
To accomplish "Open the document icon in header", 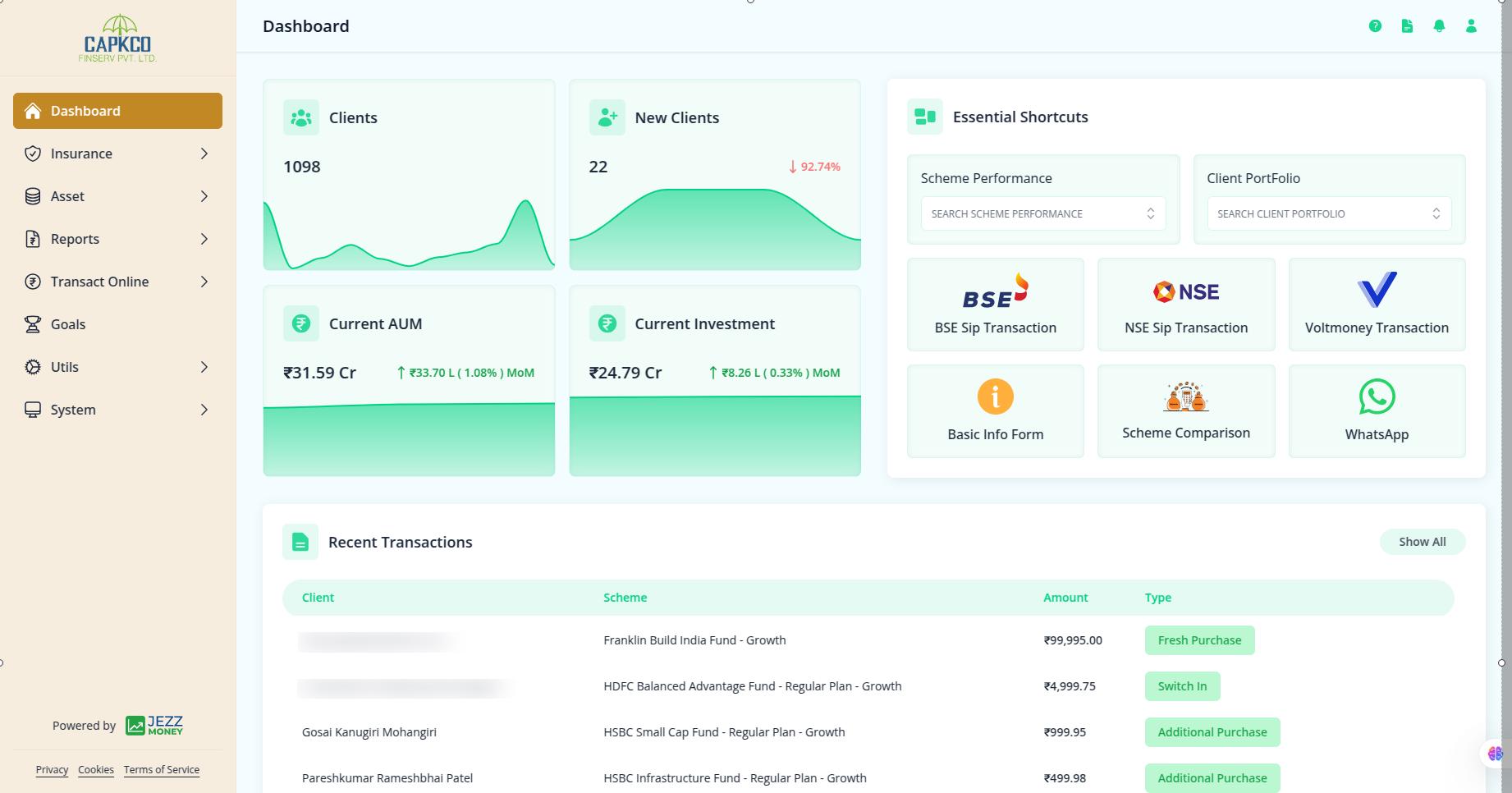I will 1407,26.
